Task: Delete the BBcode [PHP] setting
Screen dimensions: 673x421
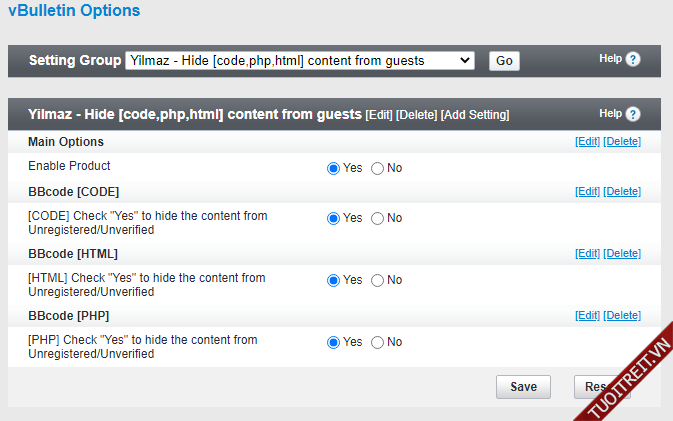Action: [622, 316]
